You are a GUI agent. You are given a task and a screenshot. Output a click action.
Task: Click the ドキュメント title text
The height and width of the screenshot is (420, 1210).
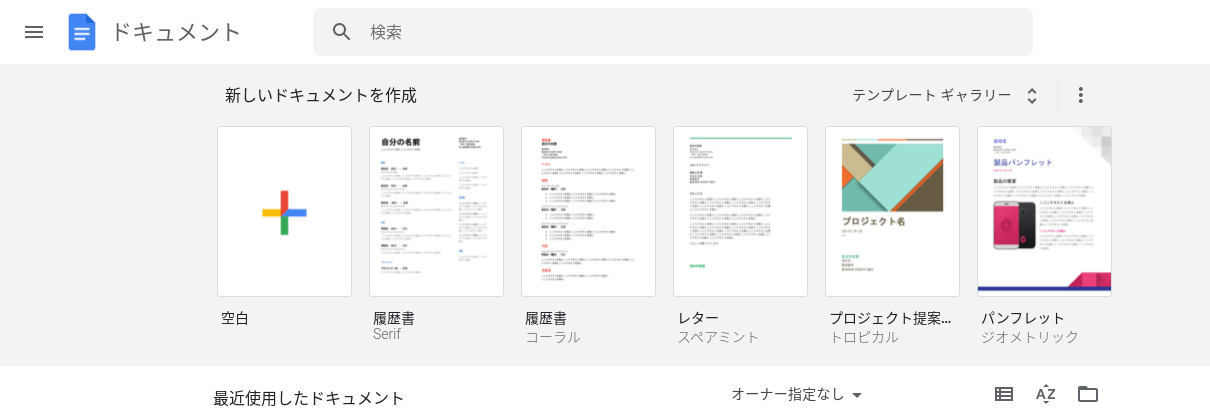point(176,32)
